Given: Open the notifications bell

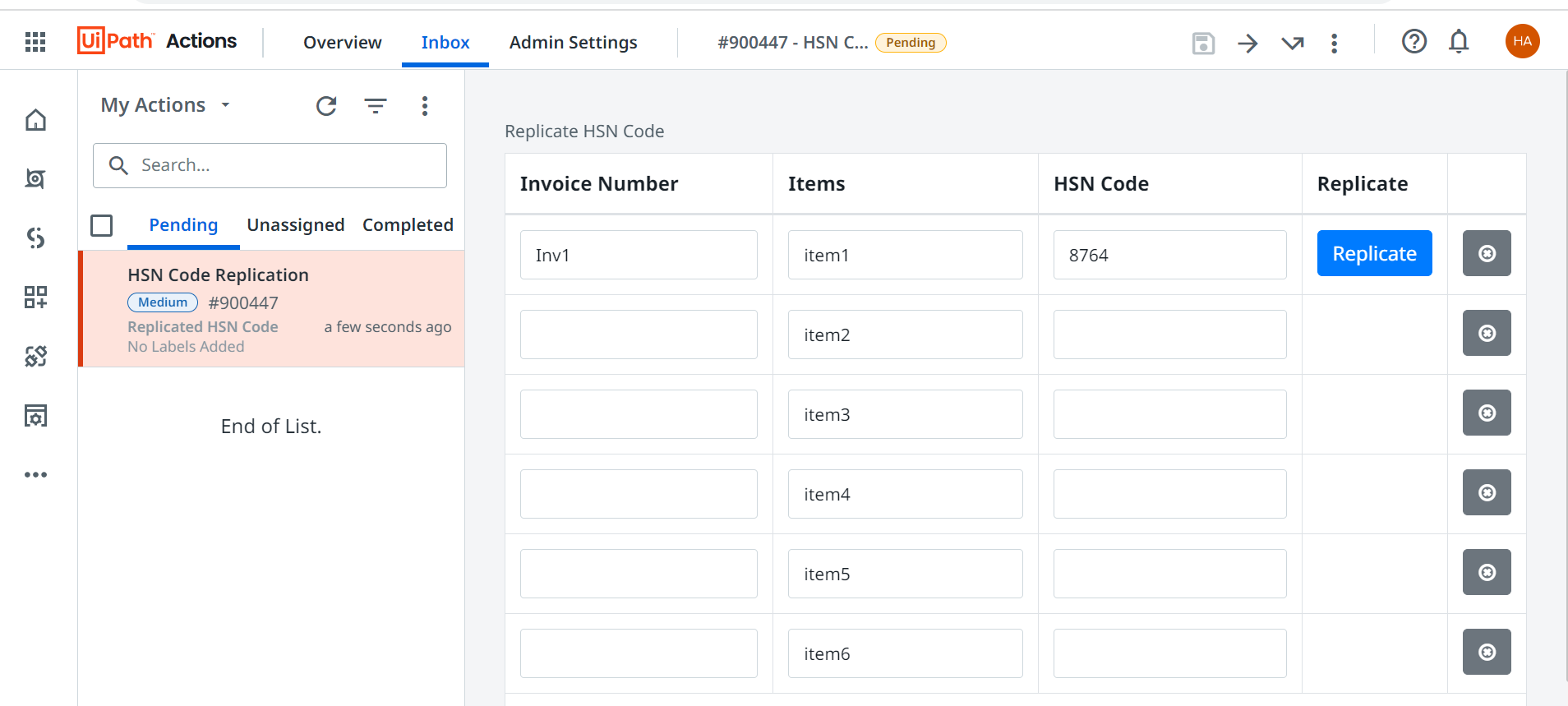Looking at the screenshot, I should [x=1459, y=41].
